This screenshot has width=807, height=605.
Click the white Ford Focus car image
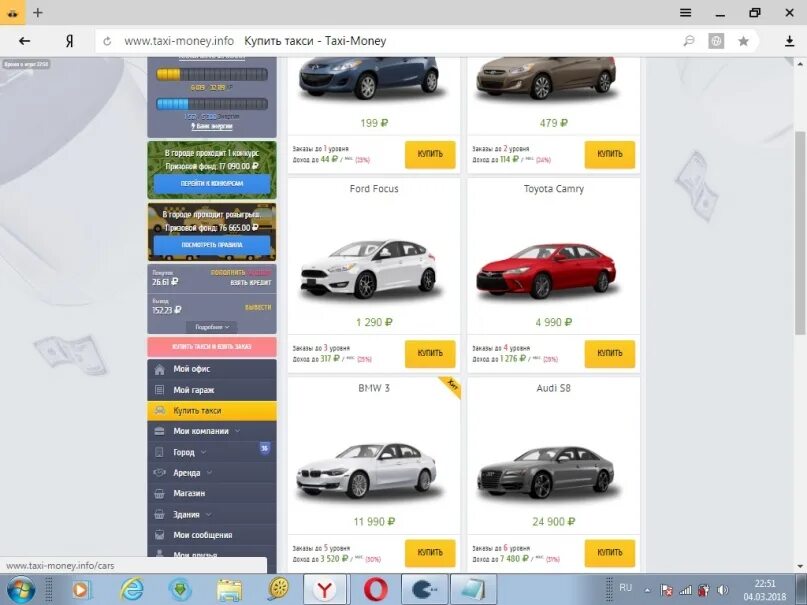[369, 269]
